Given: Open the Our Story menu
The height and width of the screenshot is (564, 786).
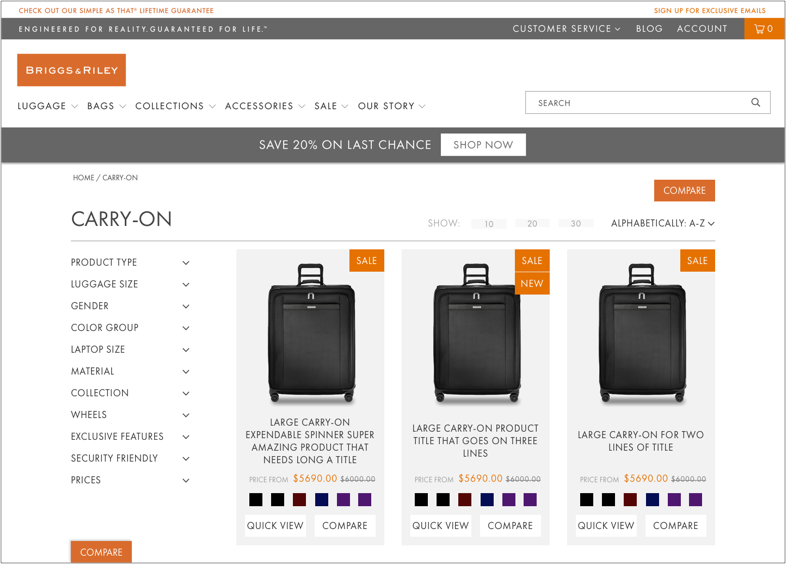Looking at the screenshot, I should [391, 106].
